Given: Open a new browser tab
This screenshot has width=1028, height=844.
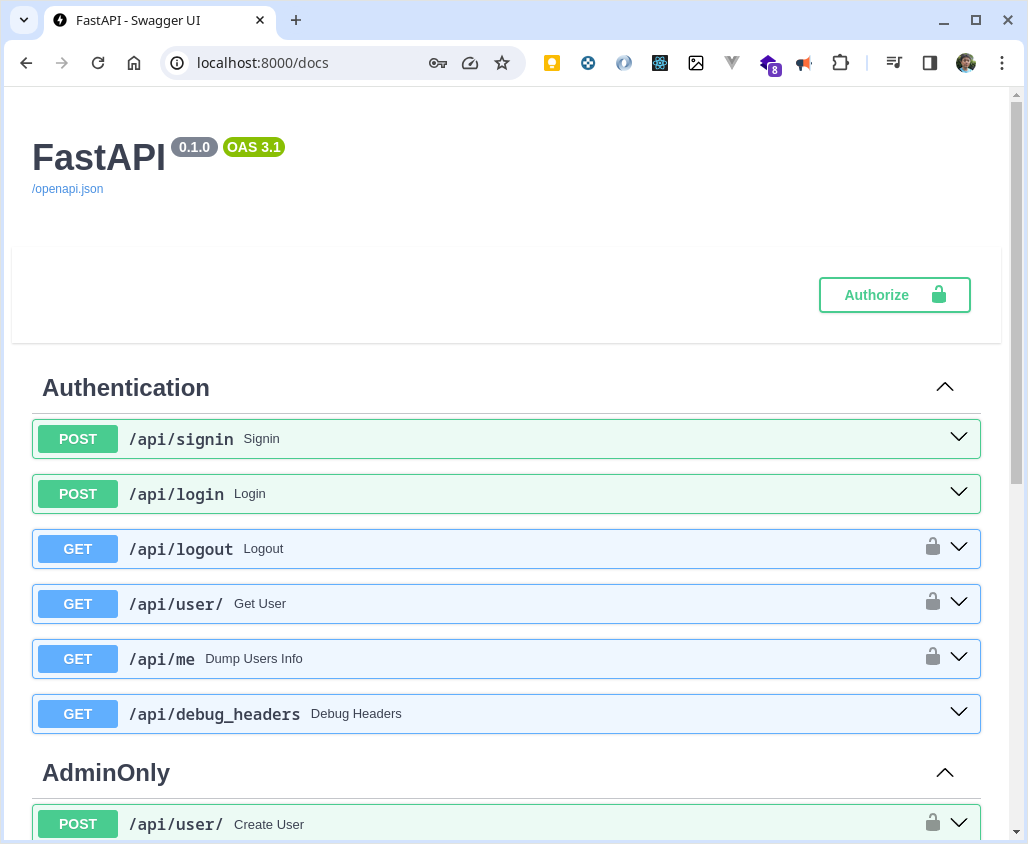Looking at the screenshot, I should point(296,20).
